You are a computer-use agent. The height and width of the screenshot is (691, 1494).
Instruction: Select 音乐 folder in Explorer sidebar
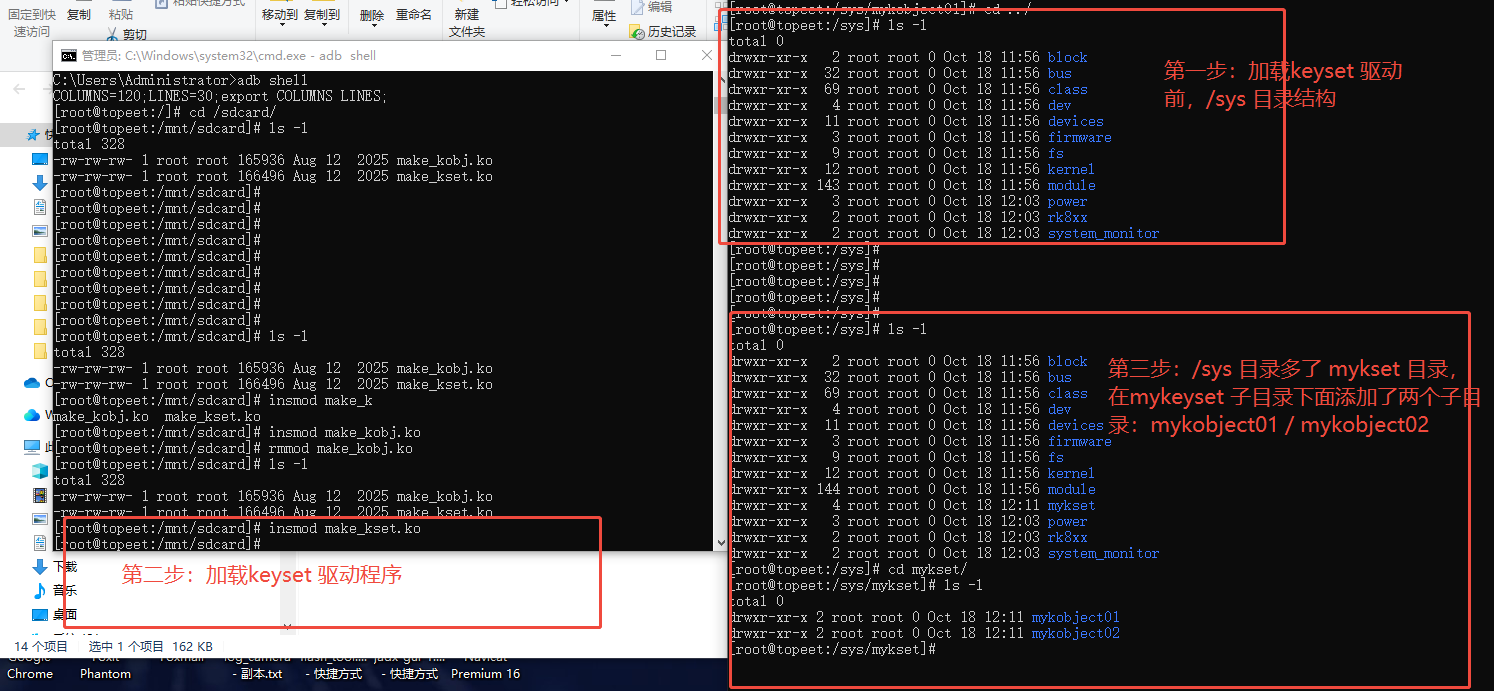click(x=65, y=590)
